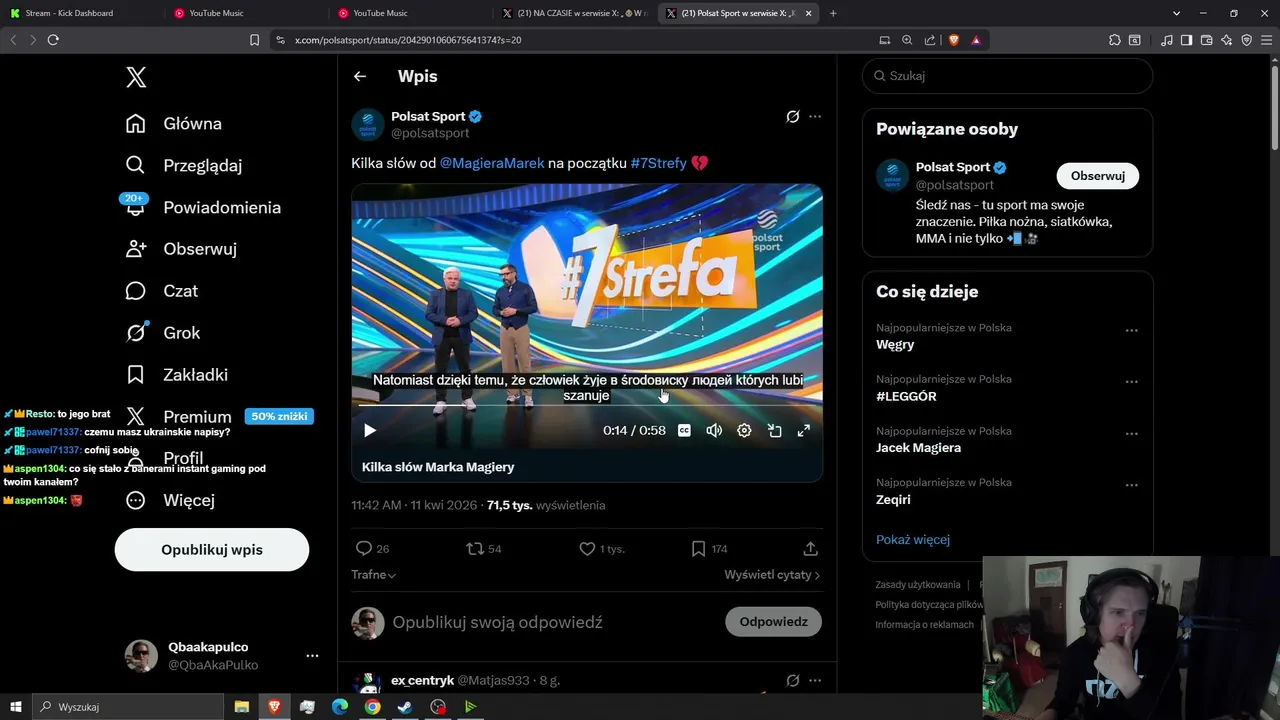Go back using the Wpis arrow
This screenshot has height=720, width=1280.
pyautogui.click(x=360, y=76)
